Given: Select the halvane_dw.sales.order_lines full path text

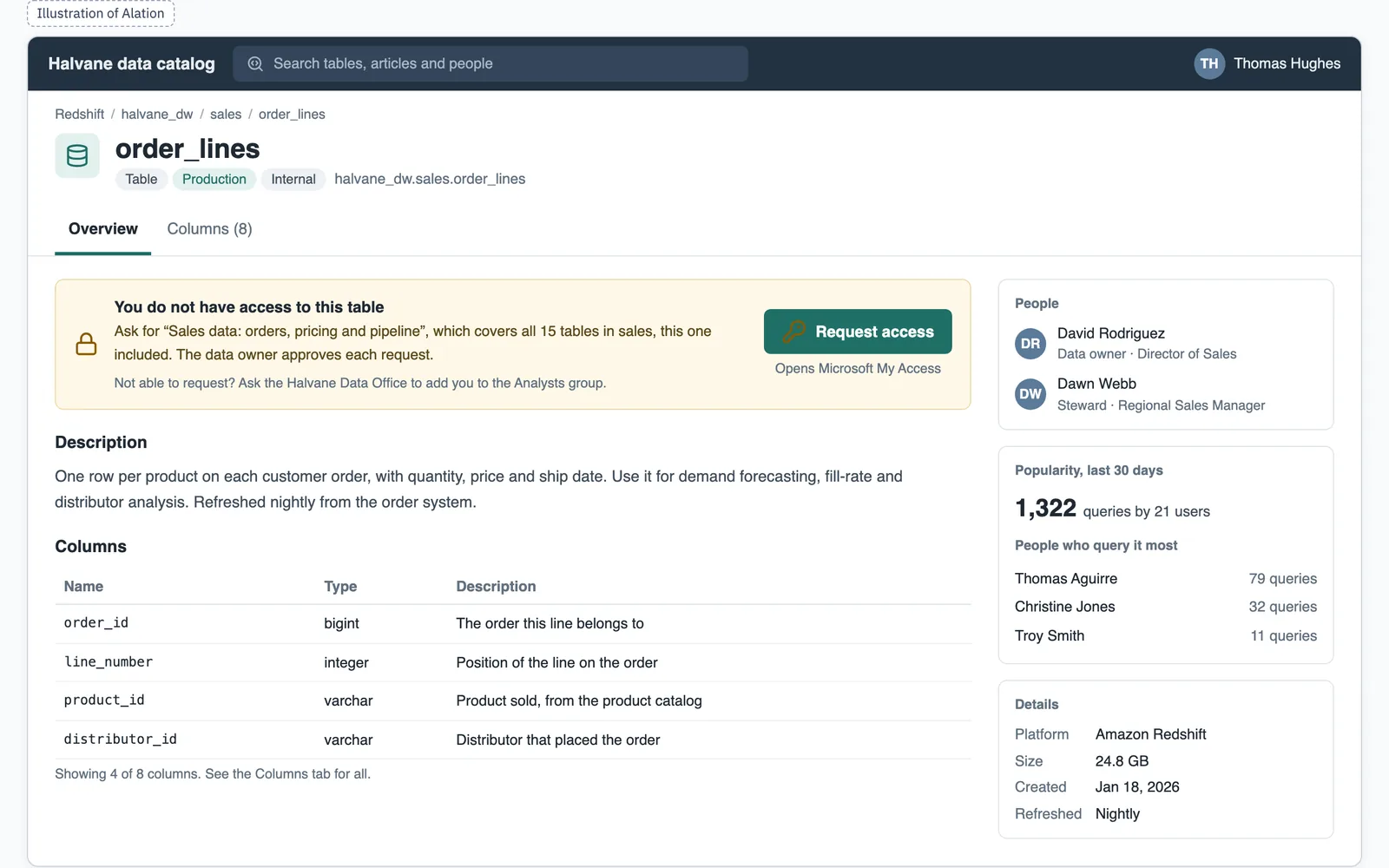Looking at the screenshot, I should pyautogui.click(x=430, y=179).
